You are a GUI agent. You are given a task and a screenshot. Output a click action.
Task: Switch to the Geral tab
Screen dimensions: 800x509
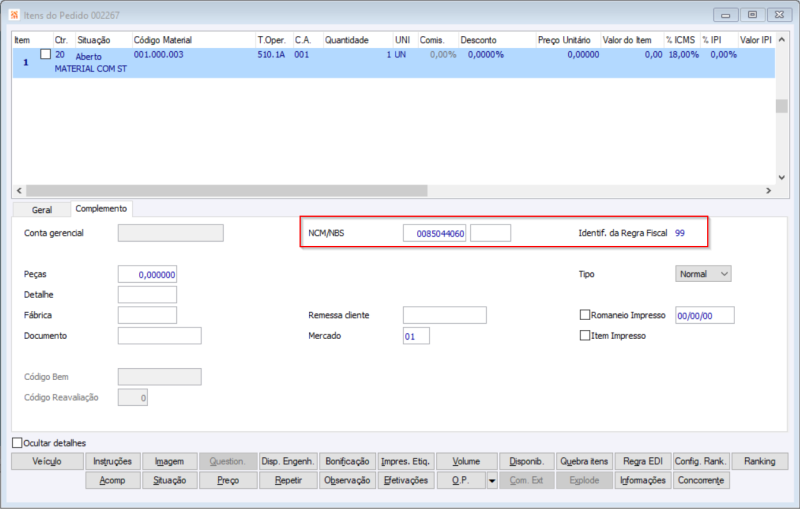(41, 210)
